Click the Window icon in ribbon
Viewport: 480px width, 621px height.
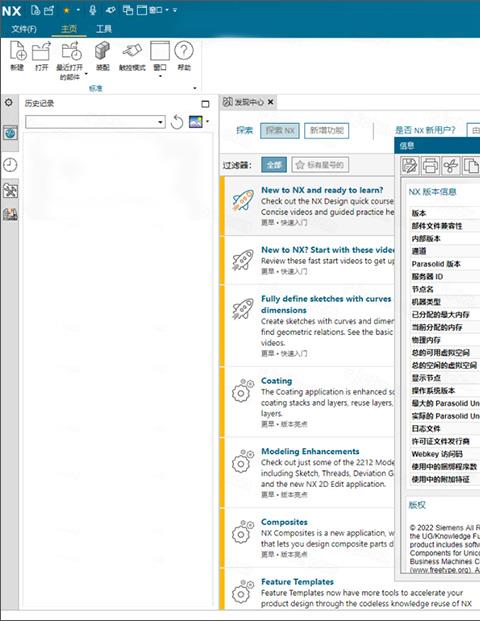click(160, 51)
